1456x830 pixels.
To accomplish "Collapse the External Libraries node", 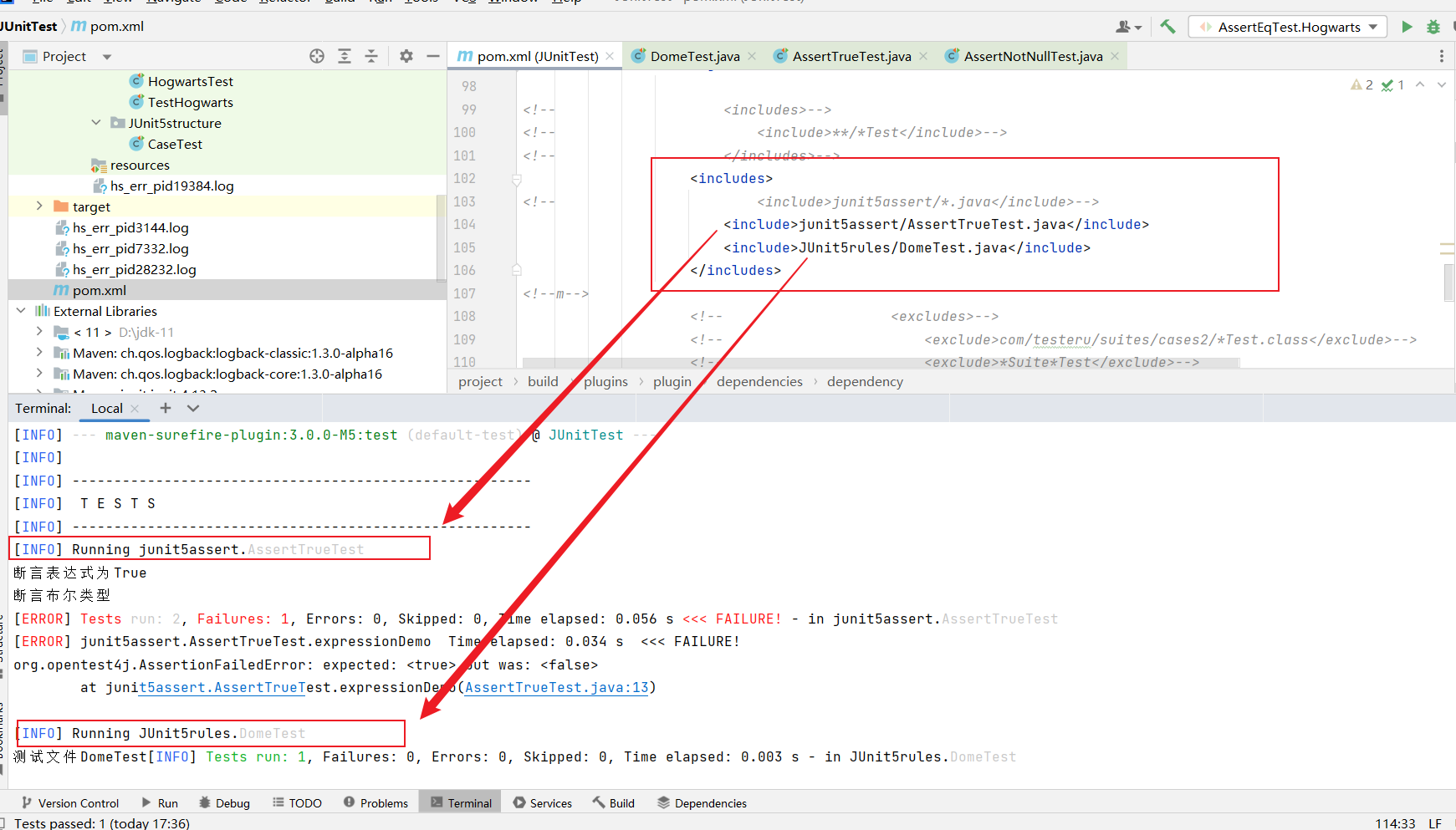I will (x=21, y=311).
